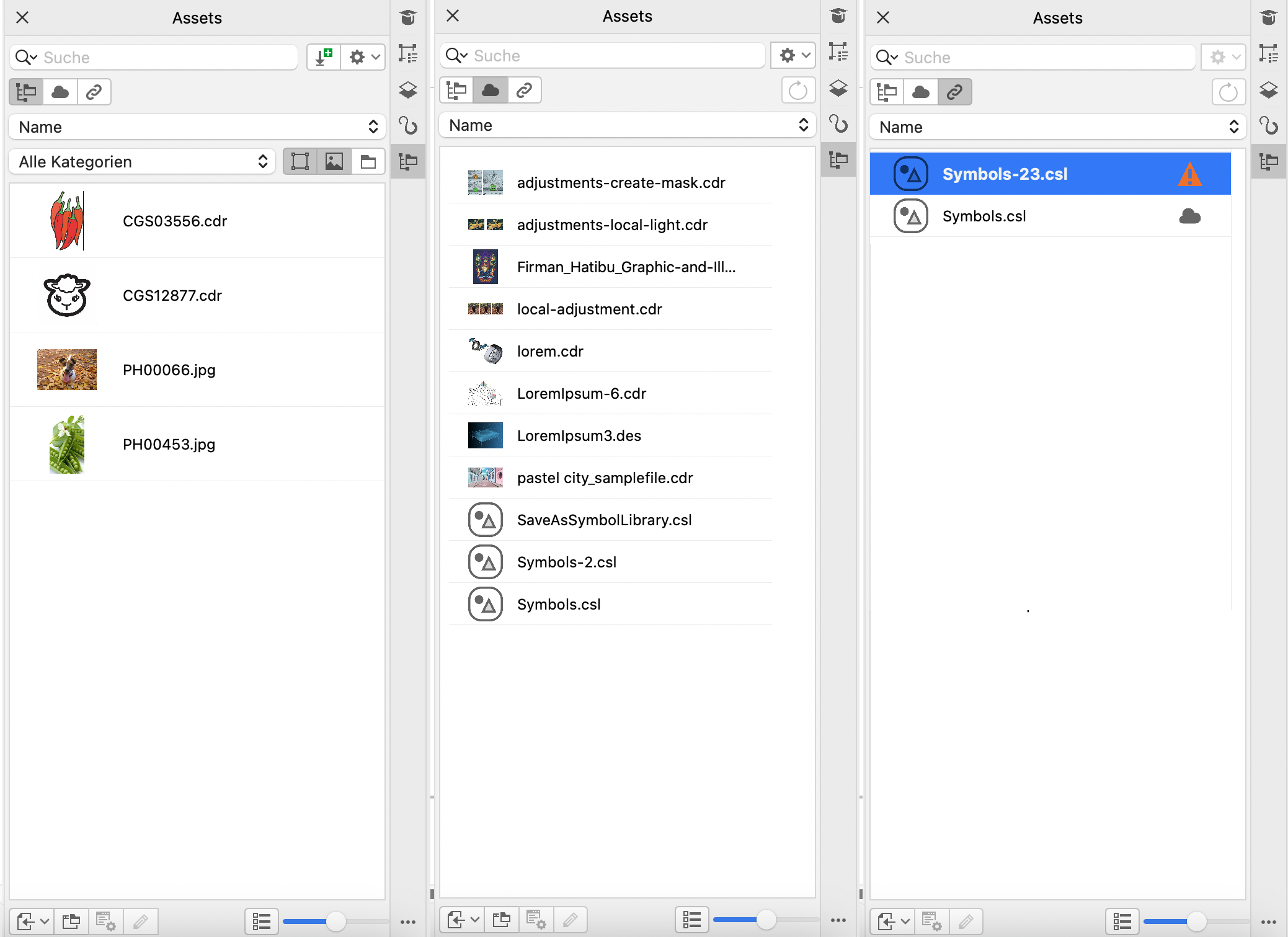The width and height of the screenshot is (1288, 937).
Task: Toggle local folders view in right panel
Action: [x=887, y=92]
